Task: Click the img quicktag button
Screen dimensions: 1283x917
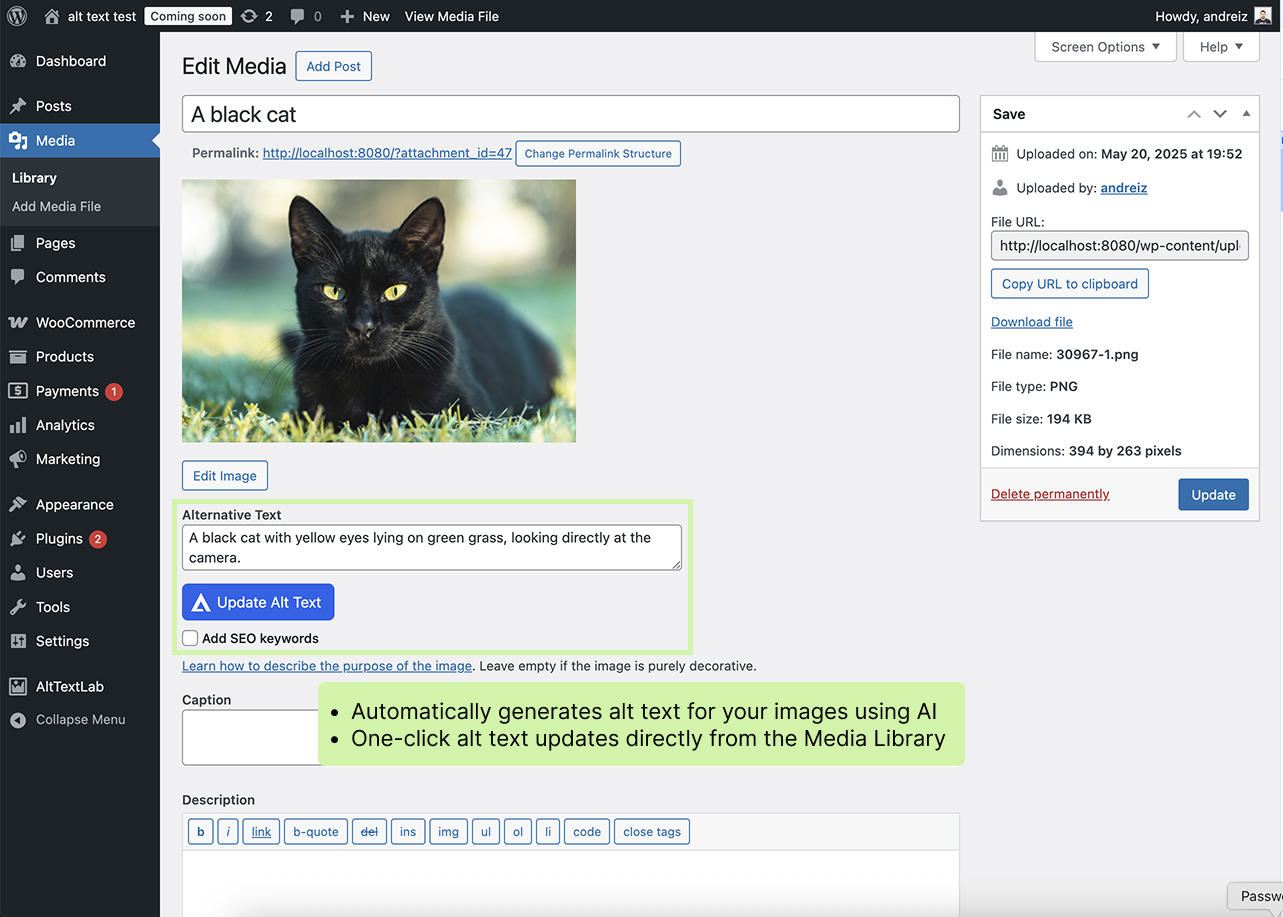Action: 449,832
